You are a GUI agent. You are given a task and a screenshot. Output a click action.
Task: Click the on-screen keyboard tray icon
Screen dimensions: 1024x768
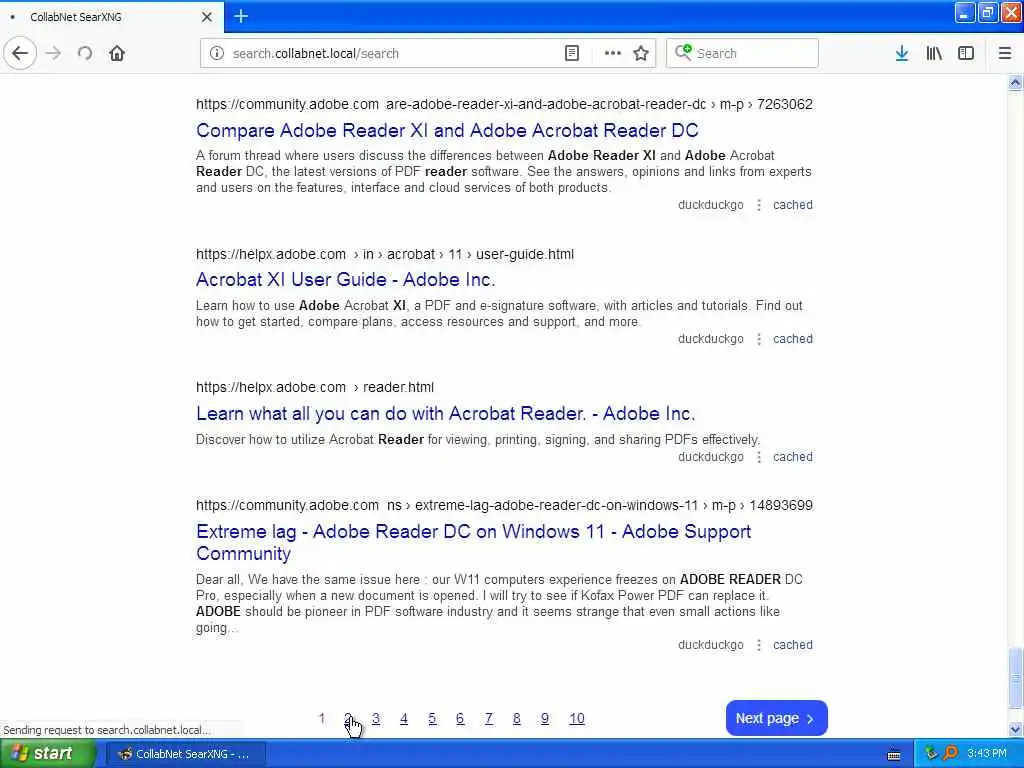pyautogui.click(x=894, y=755)
